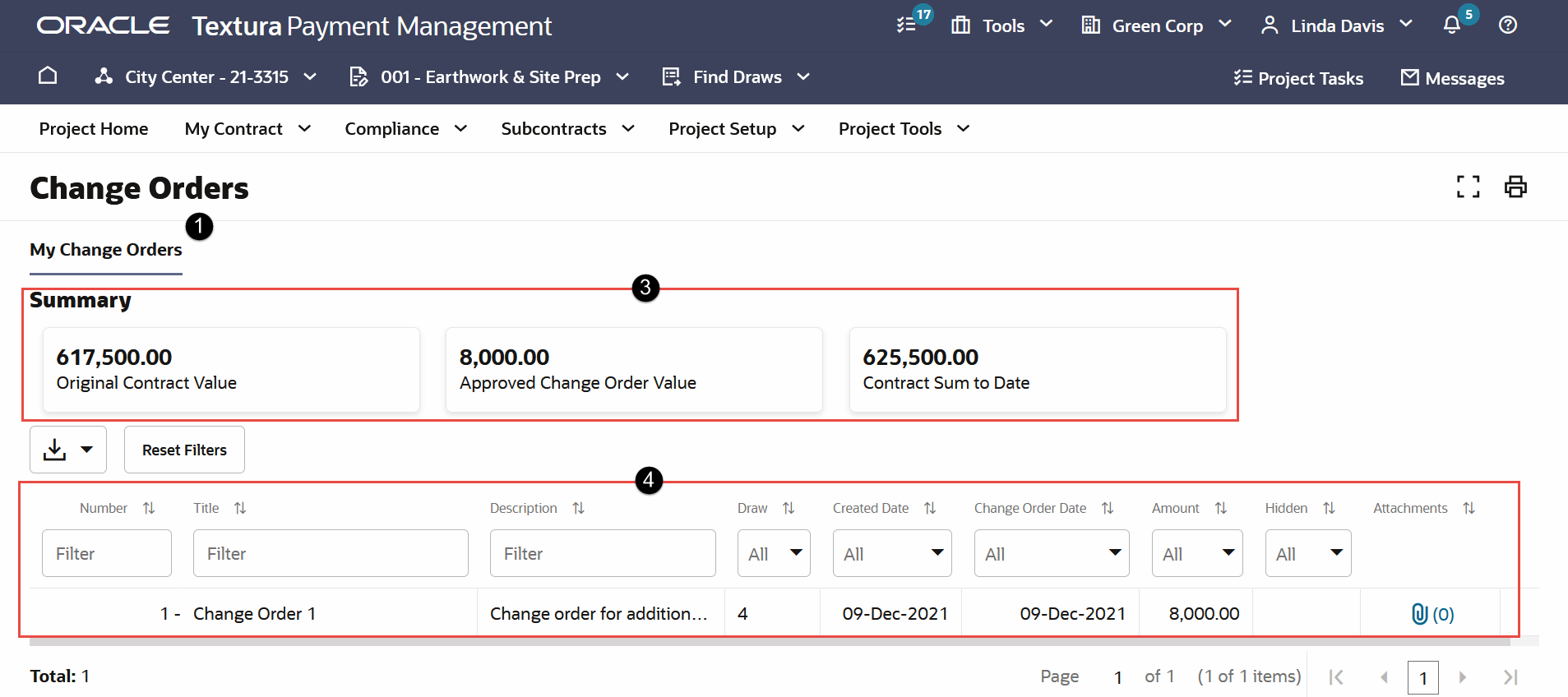Open the download export menu
The width and height of the screenshot is (1568, 697).
[68, 450]
